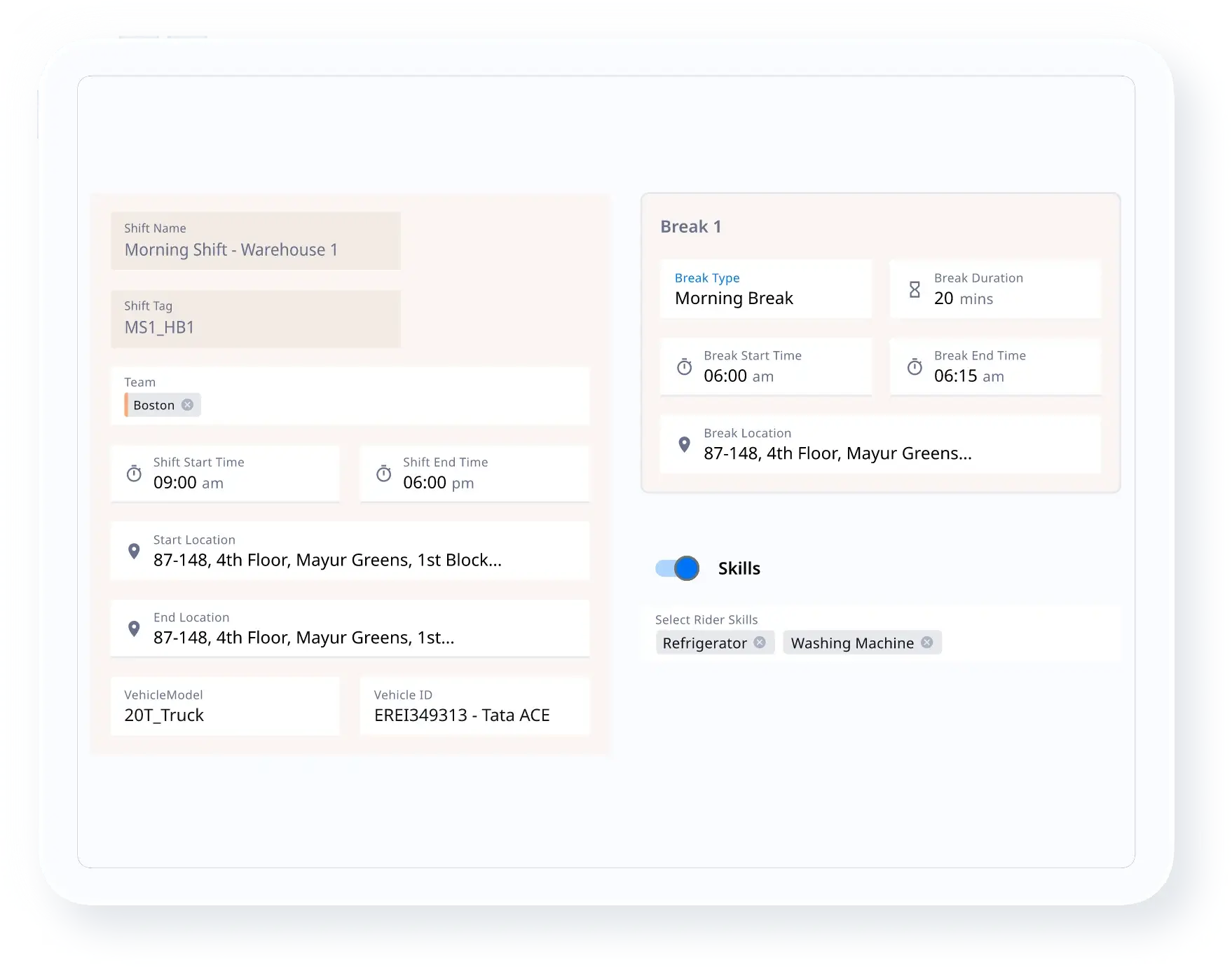The image size is (1232, 967).
Task: Open the VehicleModel dropdown showing 20T_Truck
Action: (x=225, y=706)
